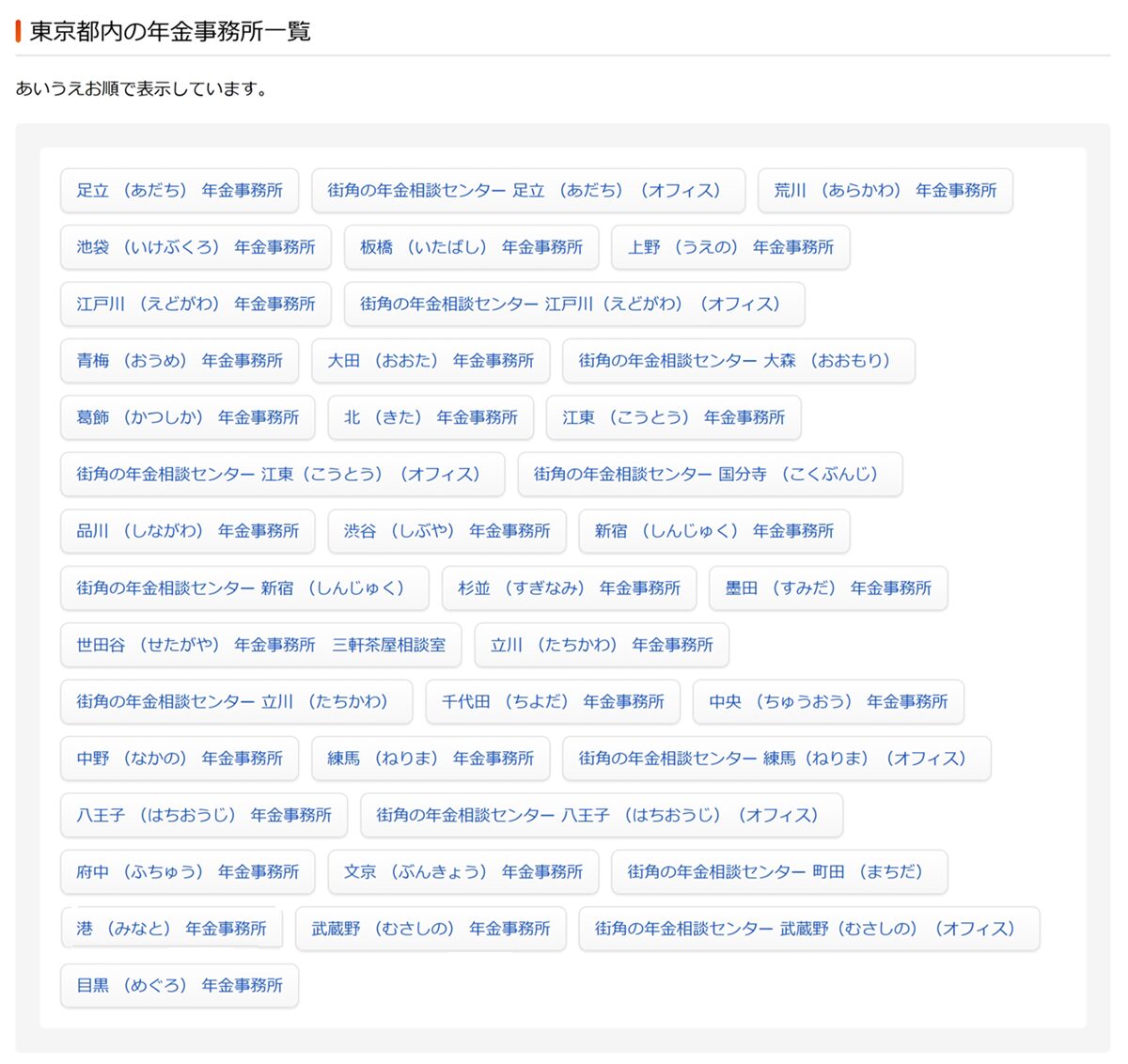
Task: Click 文京（ぶんきょう）年金事務所
Action: click(462, 872)
